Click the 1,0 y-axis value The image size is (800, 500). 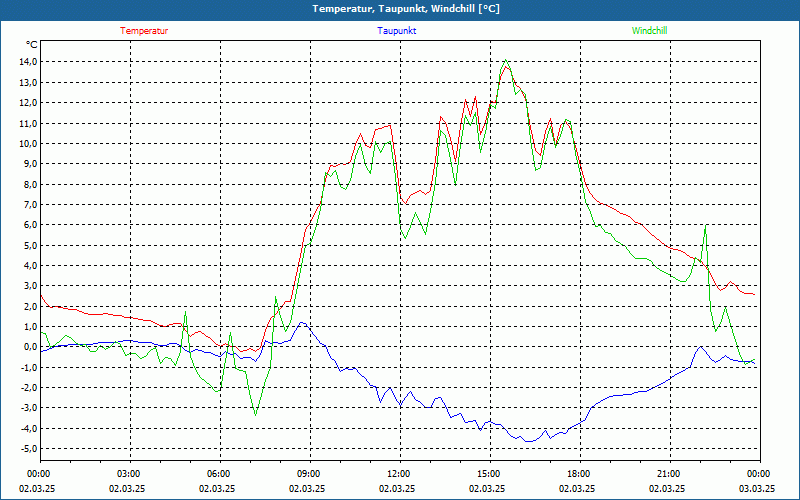(x=30, y=327)
